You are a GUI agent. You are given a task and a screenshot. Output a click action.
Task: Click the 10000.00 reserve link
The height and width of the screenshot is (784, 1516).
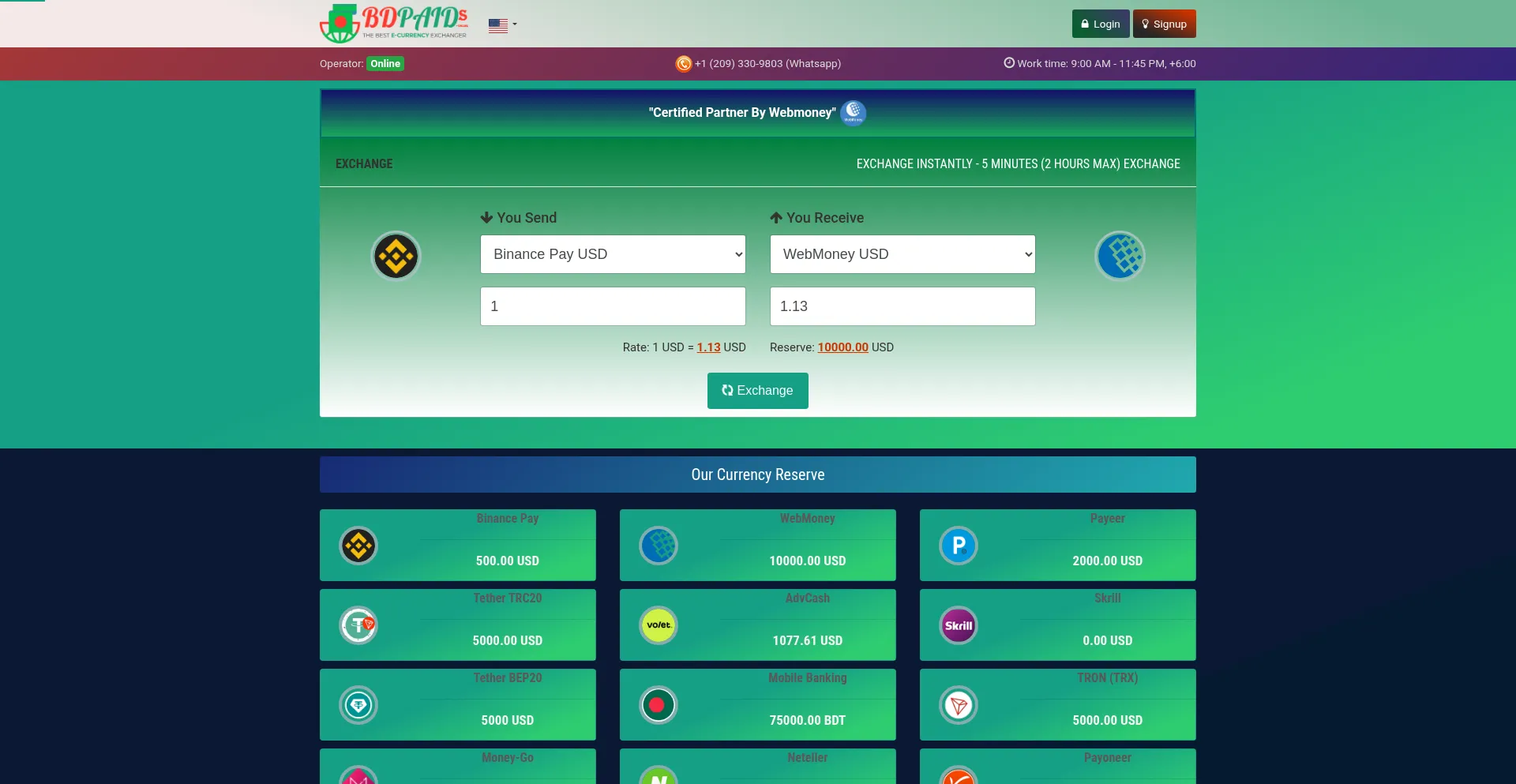coord(842,347)
